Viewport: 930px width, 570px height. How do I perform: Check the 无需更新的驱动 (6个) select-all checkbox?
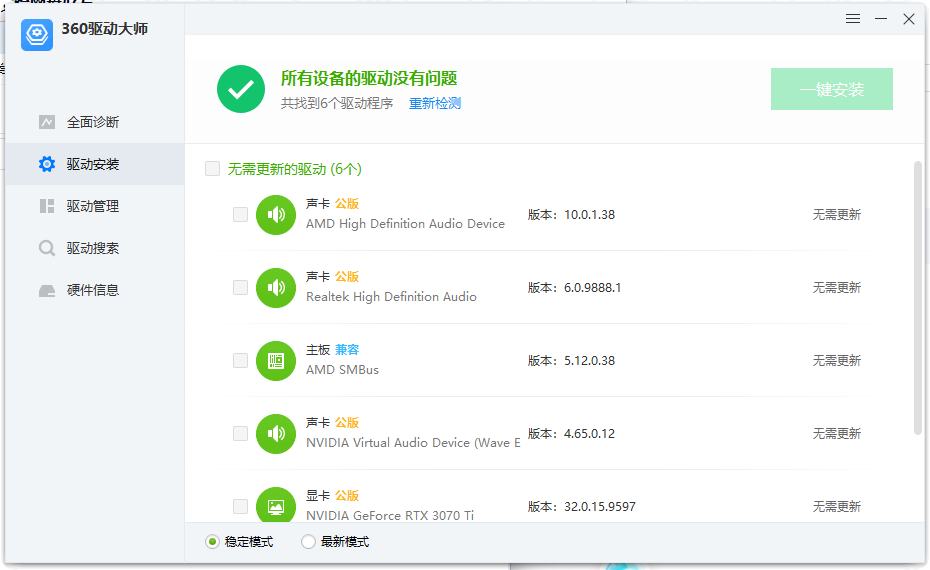click(212, 168)
